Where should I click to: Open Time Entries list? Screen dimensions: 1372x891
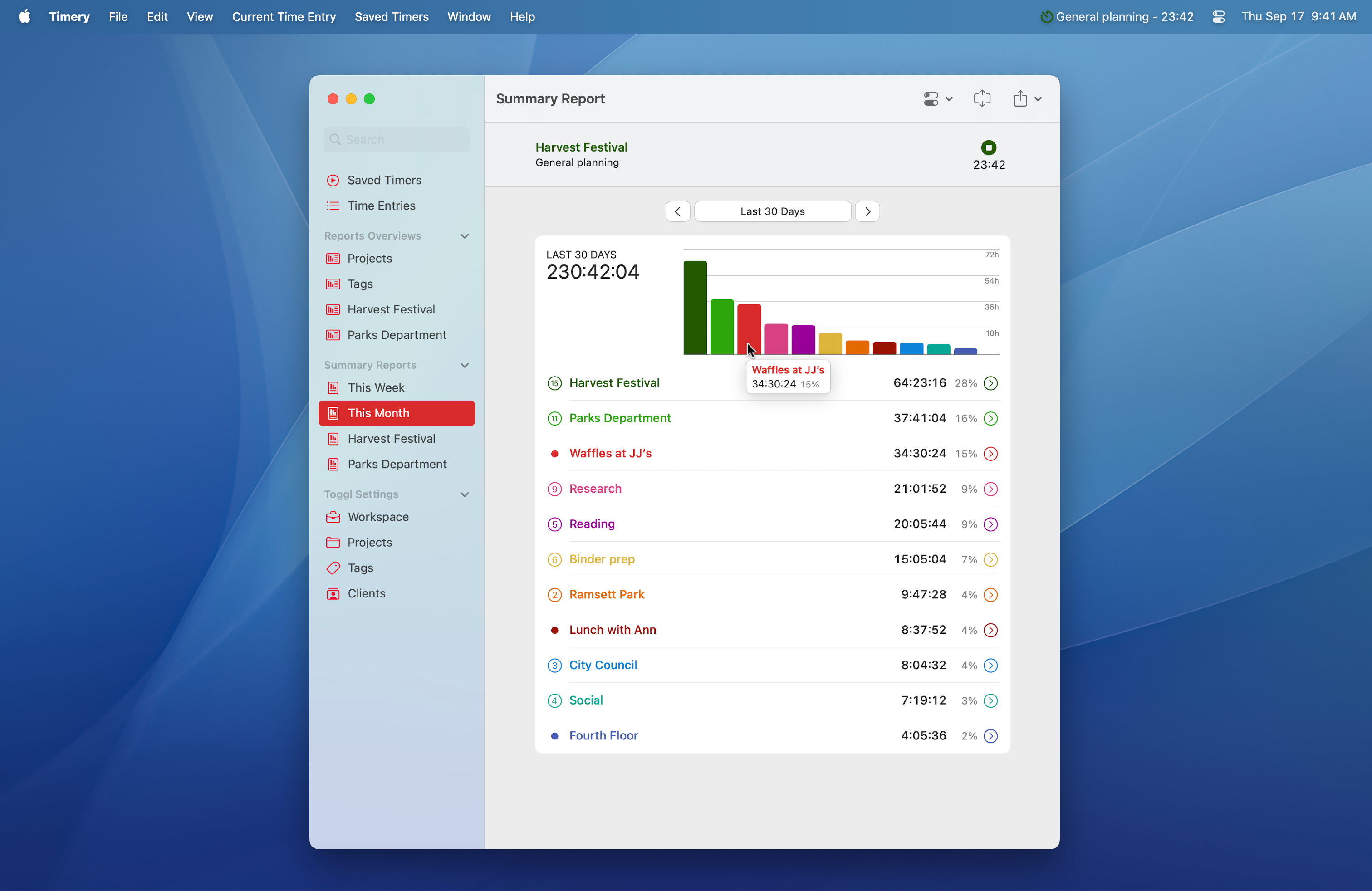coord(397,206)
